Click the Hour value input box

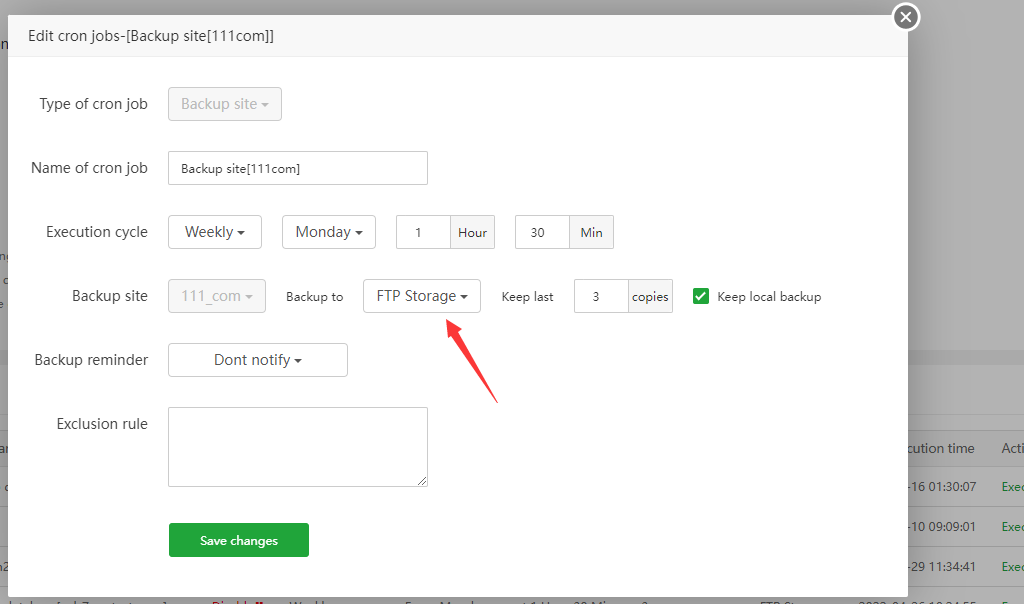pos(423,232)
